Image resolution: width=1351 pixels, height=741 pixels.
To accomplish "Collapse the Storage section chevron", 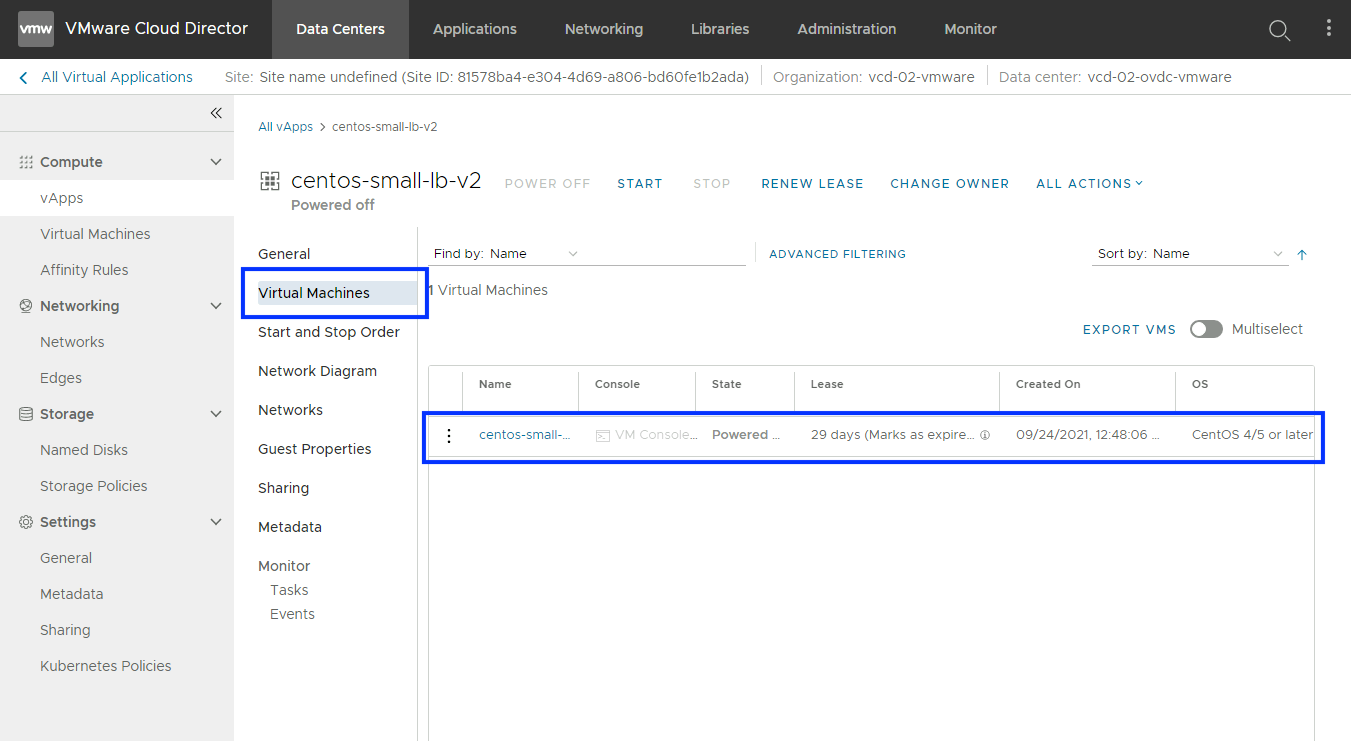I will click(x=216, y=414).
